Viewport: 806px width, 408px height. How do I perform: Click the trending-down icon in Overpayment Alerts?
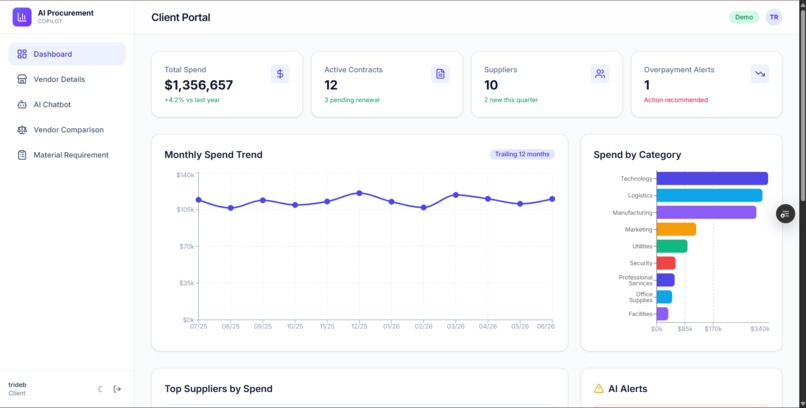760,73
